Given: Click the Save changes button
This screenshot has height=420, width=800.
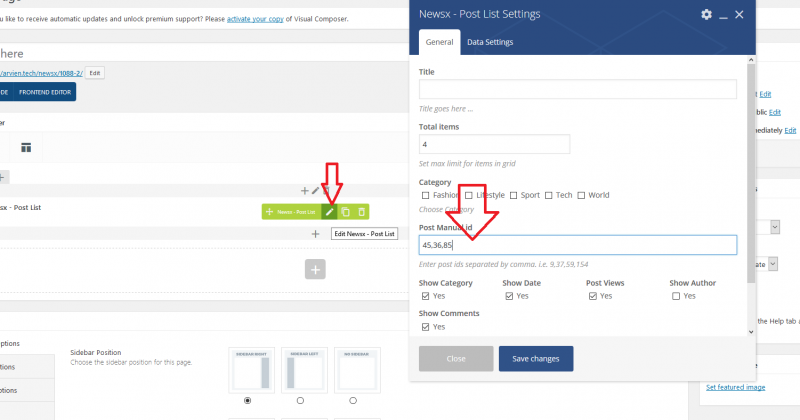Looking at the screenshot, I should pyautogui.click(x=536, y=359).
